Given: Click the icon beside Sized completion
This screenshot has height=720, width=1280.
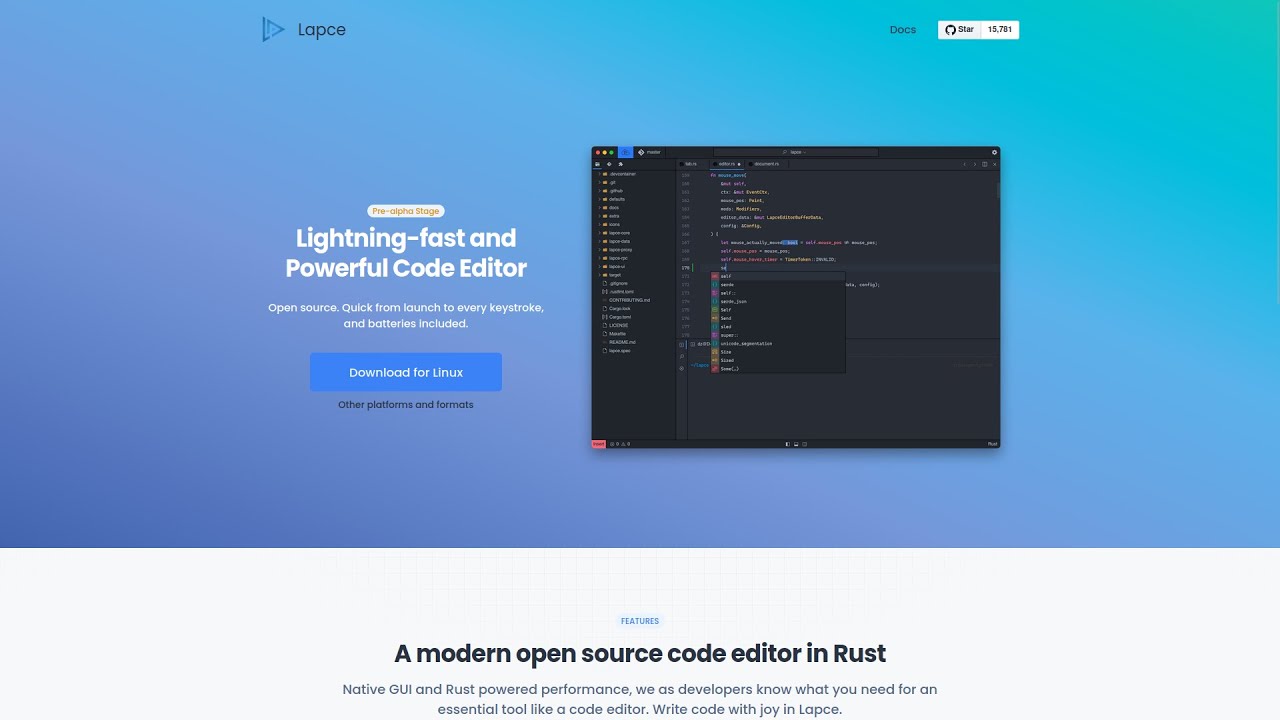Looking at the screenshot, I should (x=715, y=360).
